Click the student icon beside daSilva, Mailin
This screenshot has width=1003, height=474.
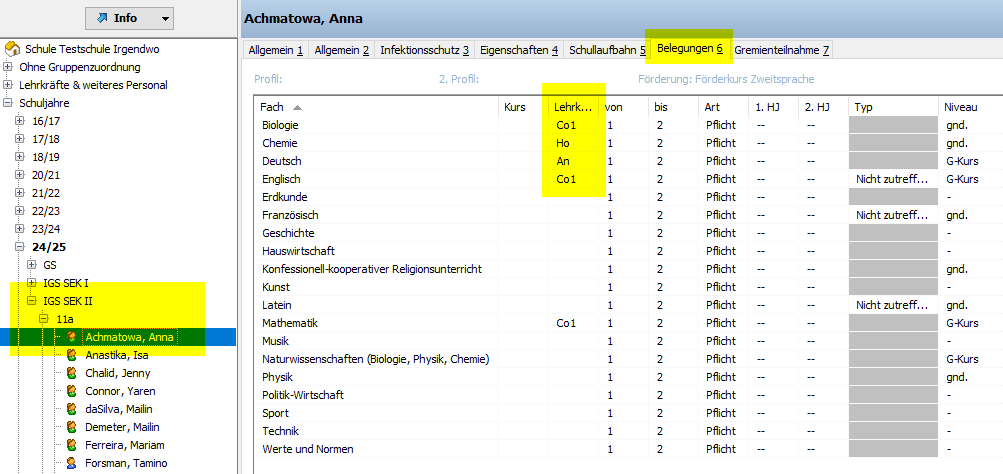pos(72,409)
